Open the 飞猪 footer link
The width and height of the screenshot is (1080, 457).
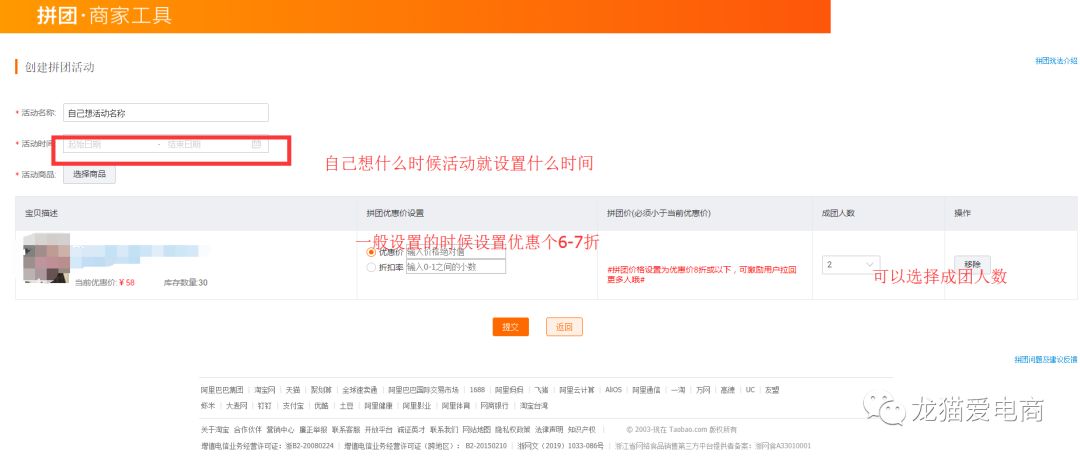click(541, 389)
